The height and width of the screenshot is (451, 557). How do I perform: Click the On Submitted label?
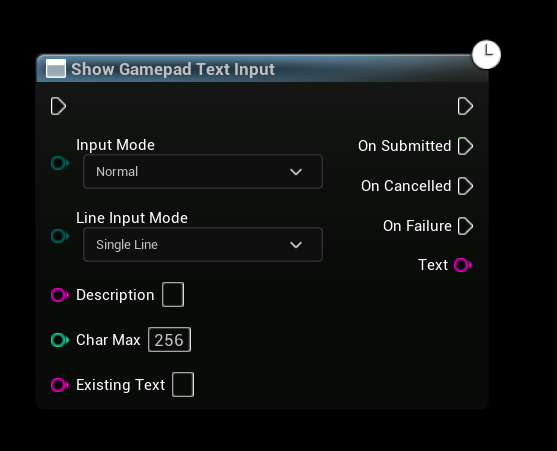tap(405, 146)
